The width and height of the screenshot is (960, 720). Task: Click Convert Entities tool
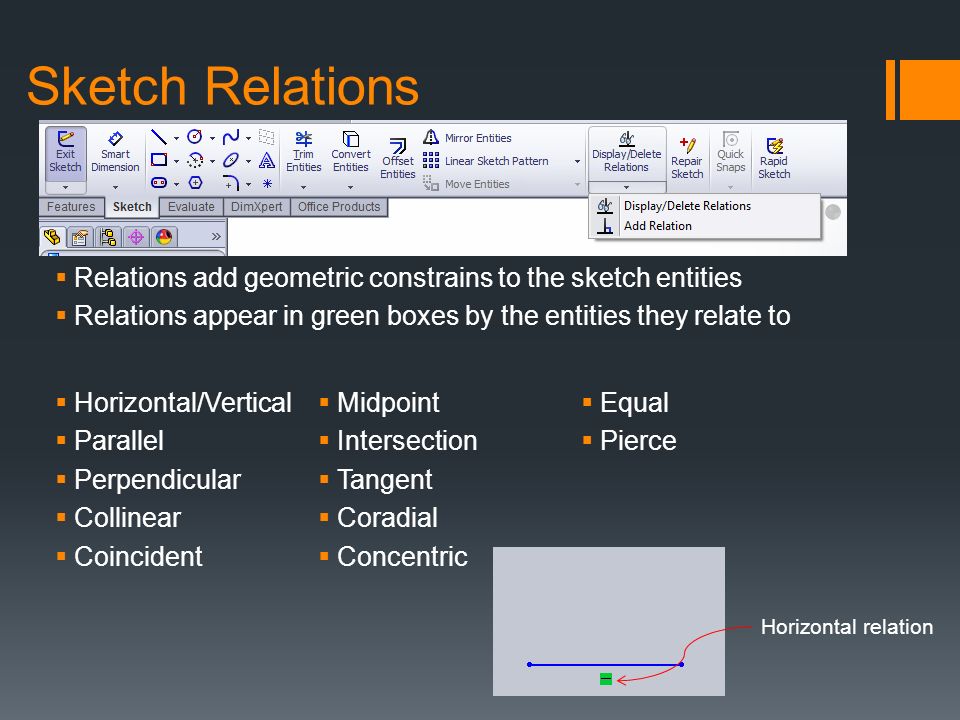[x=350, y=152]
